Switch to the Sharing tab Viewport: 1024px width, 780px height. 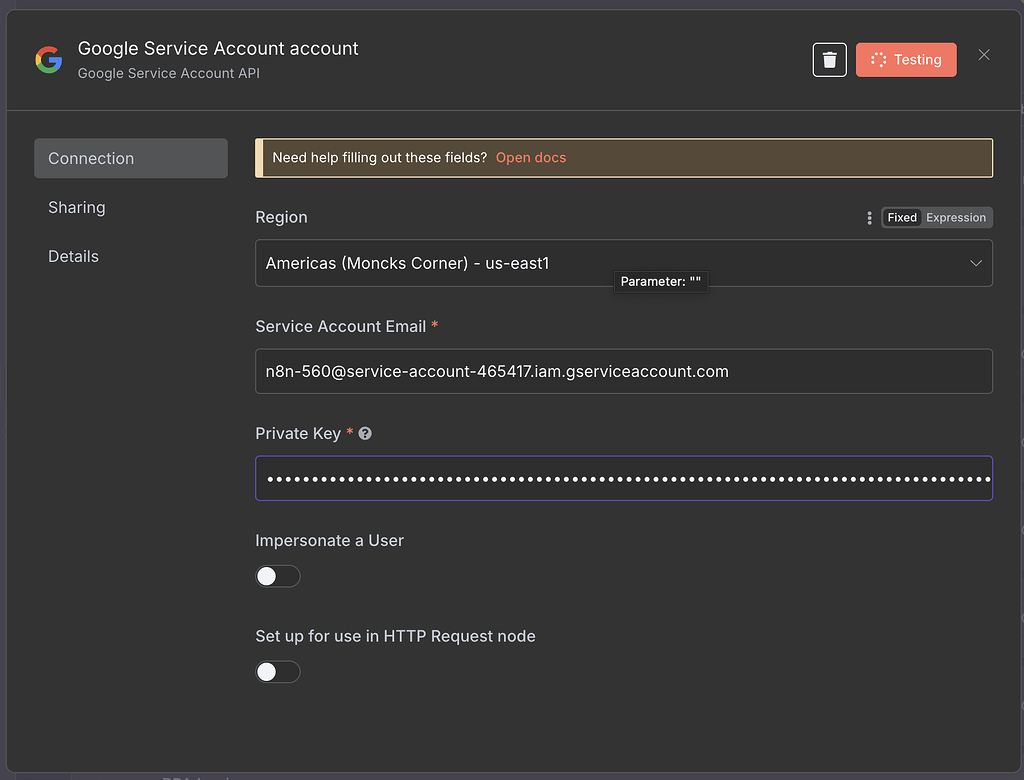tap(77, 207)
